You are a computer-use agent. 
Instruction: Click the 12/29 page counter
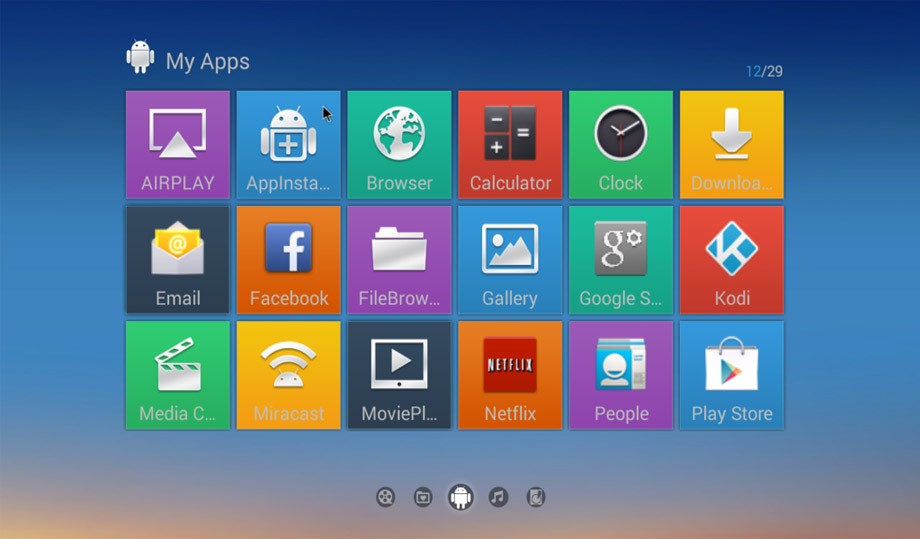(764, 72)
